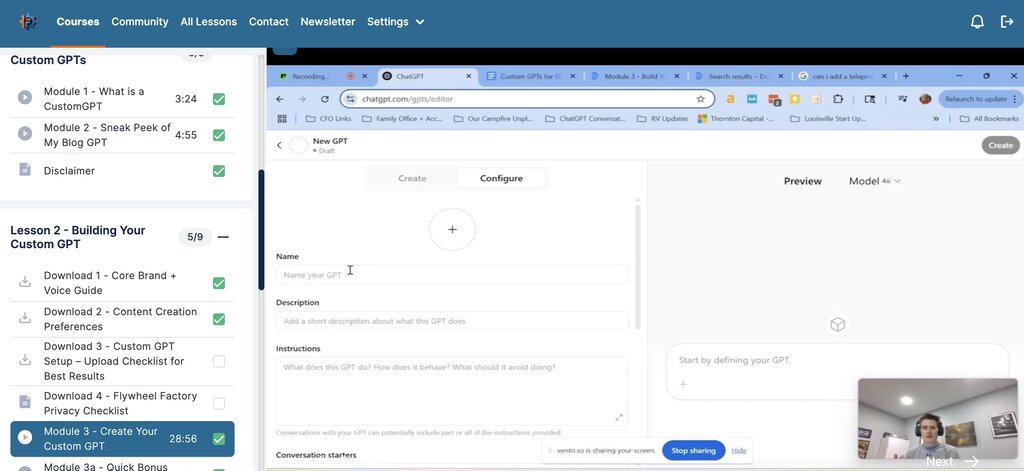Open the Newsletter nav item
Image resolution: width=1024 pixels, height=471 pixels.
point(328,22)
